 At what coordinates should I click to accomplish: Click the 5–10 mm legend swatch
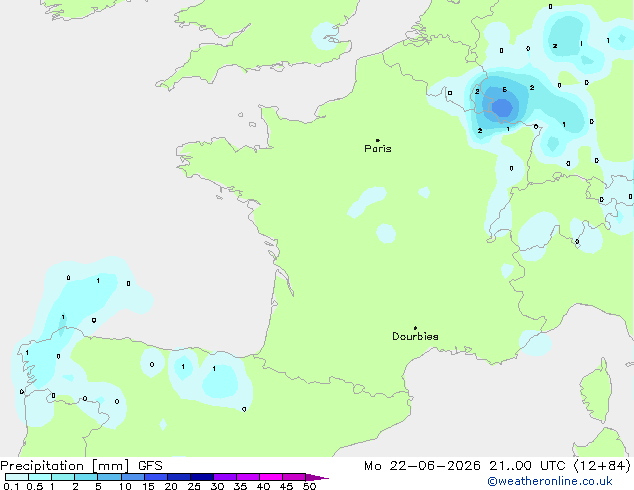tap(109, 477)
